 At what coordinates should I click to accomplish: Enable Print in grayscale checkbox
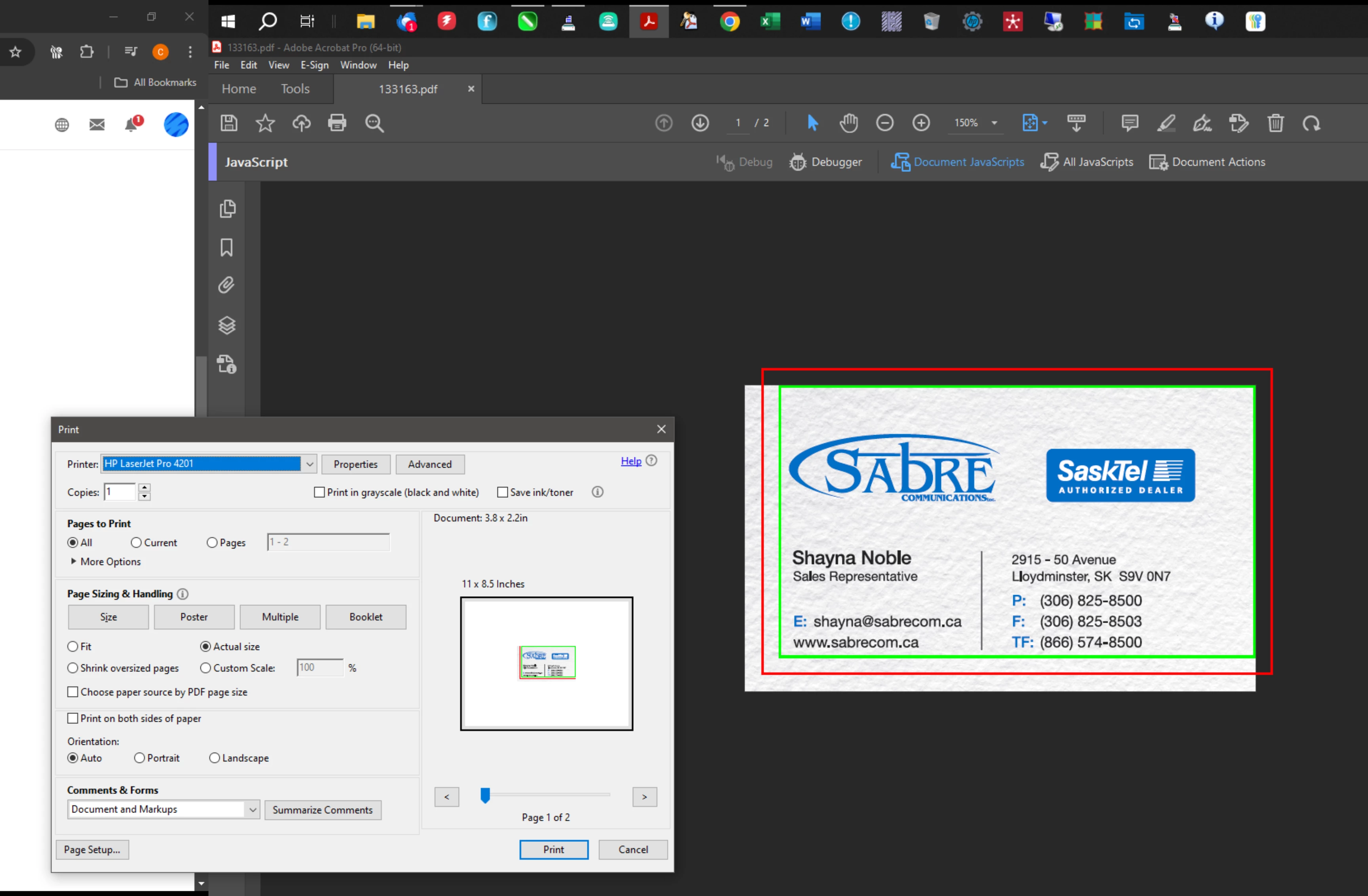(320, 493)
